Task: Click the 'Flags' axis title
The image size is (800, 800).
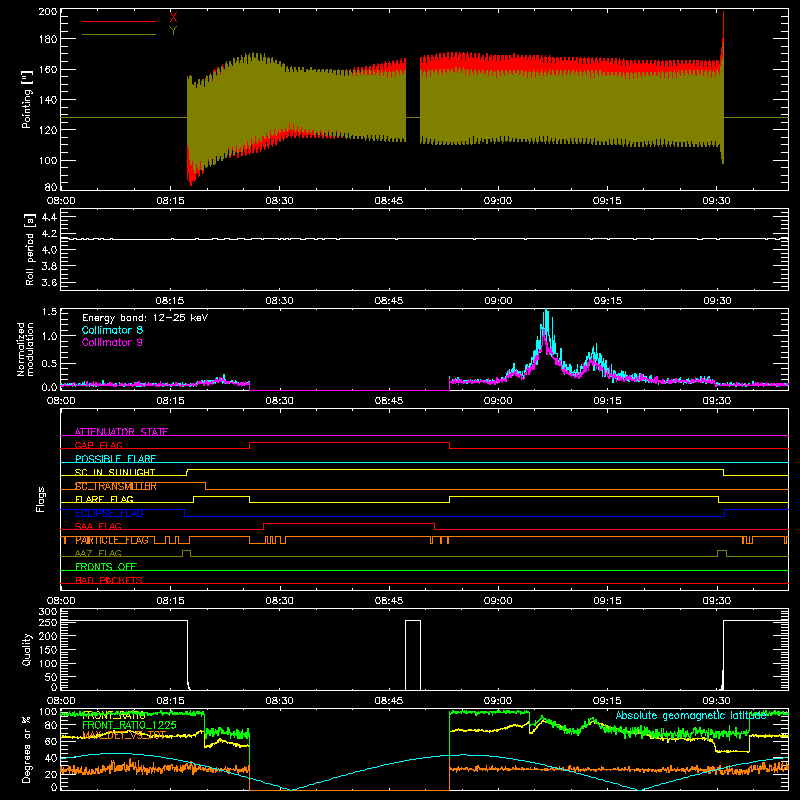Action: coord(41,499)
